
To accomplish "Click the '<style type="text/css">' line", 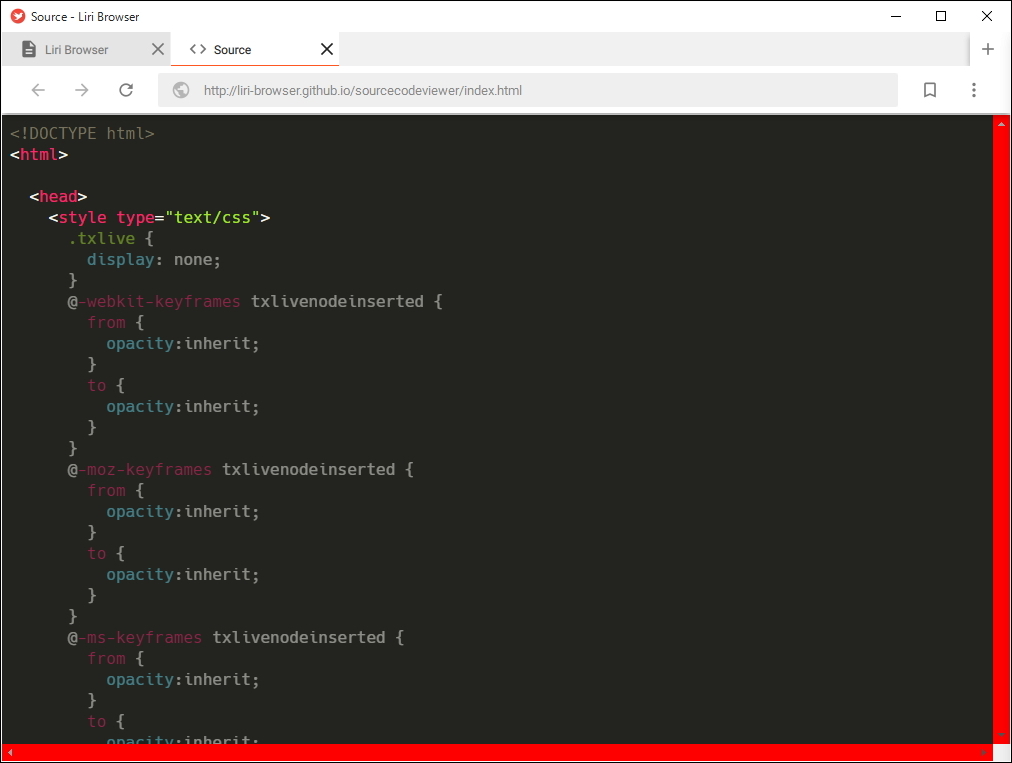I will pyautogui.click(x=159, y=218).
